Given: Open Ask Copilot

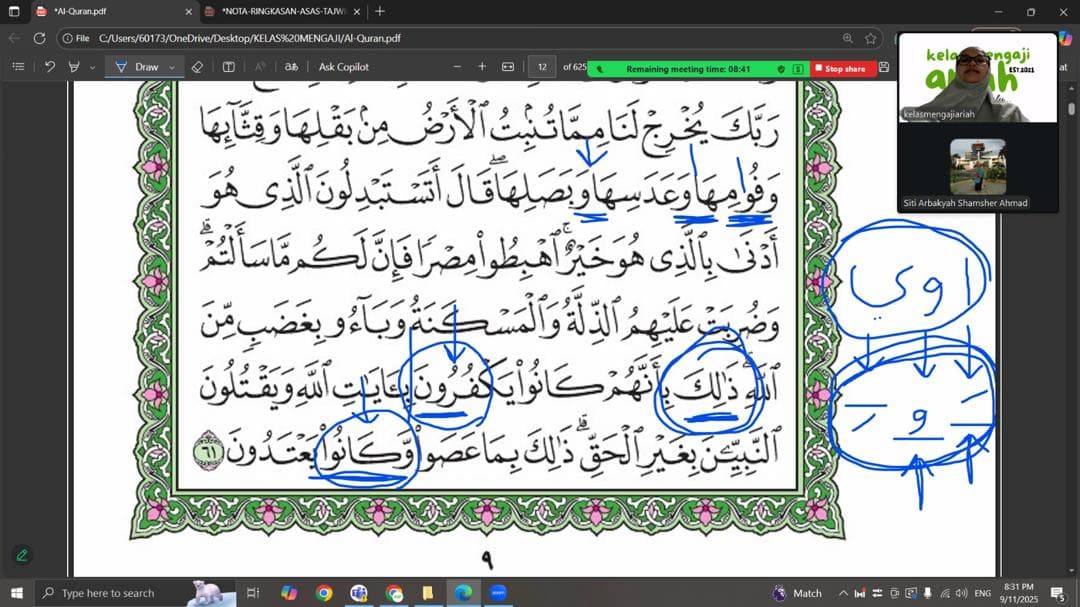Looking at the screenshot, I should (343, 67).
